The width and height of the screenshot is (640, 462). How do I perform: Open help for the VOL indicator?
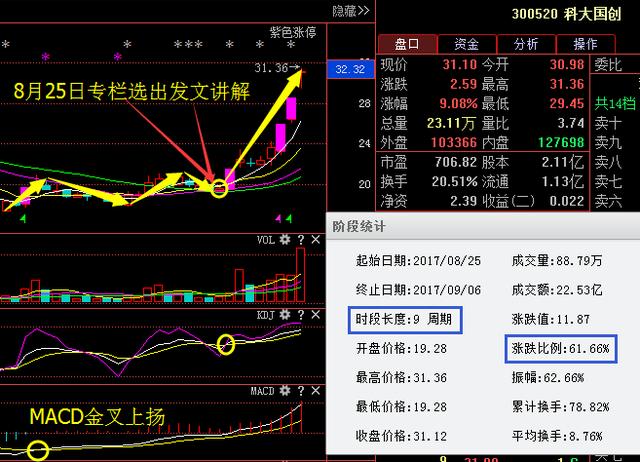point(299,240)
